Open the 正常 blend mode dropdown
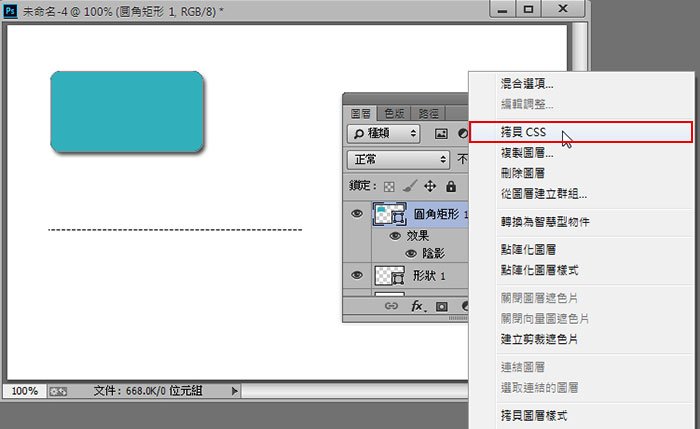700x429 pixels. (398, 159)
